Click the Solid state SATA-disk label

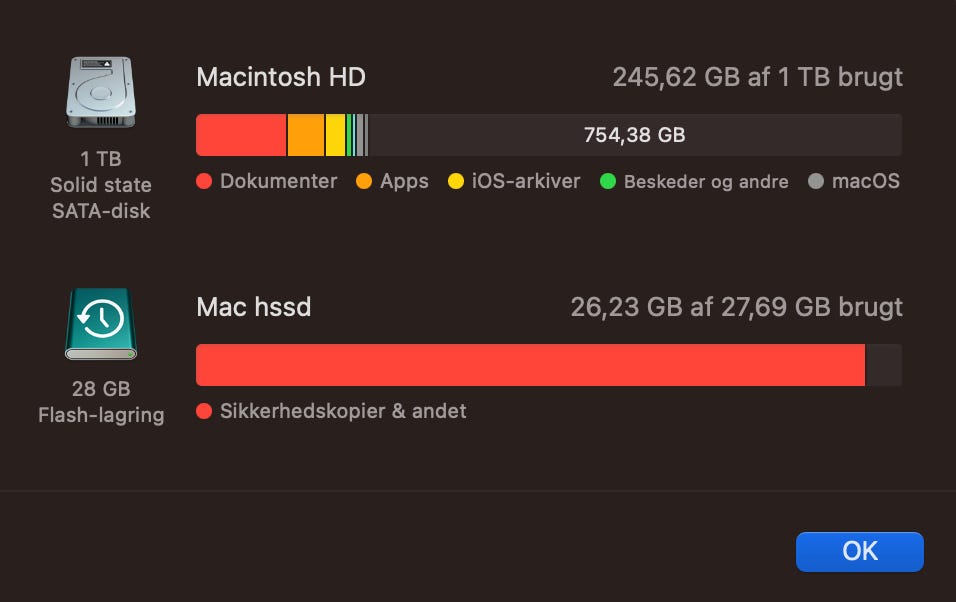coord(101,198)
